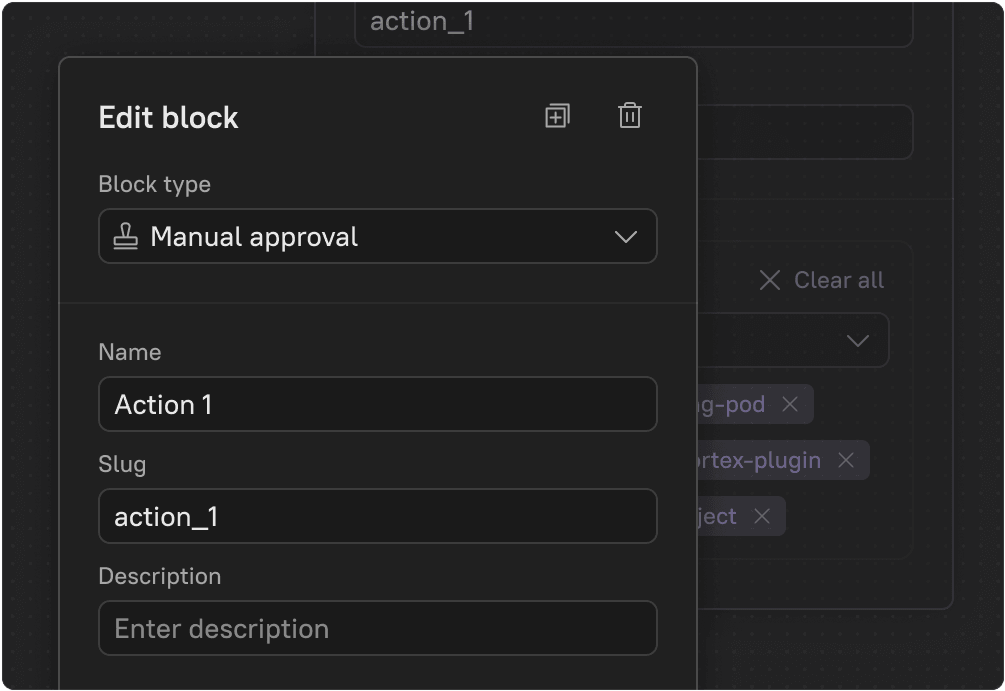
Task: Click the stamp icon beside Manual approval
Action: (x=124, y=236)
